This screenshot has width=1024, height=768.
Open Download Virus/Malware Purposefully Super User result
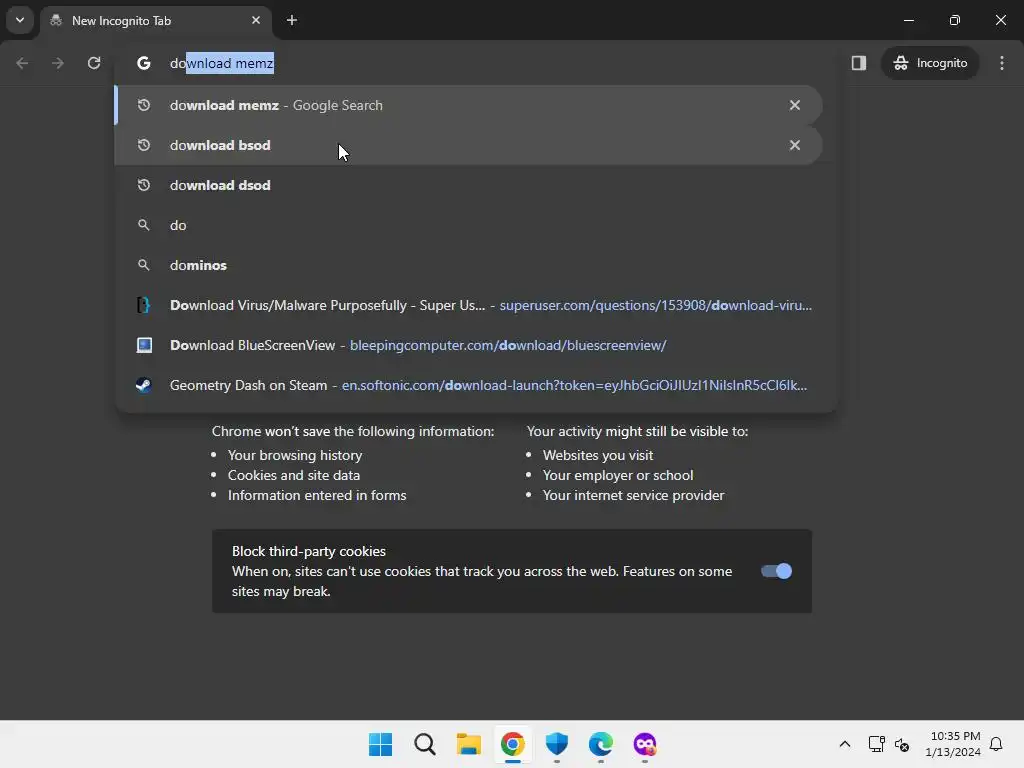point(468,305)
